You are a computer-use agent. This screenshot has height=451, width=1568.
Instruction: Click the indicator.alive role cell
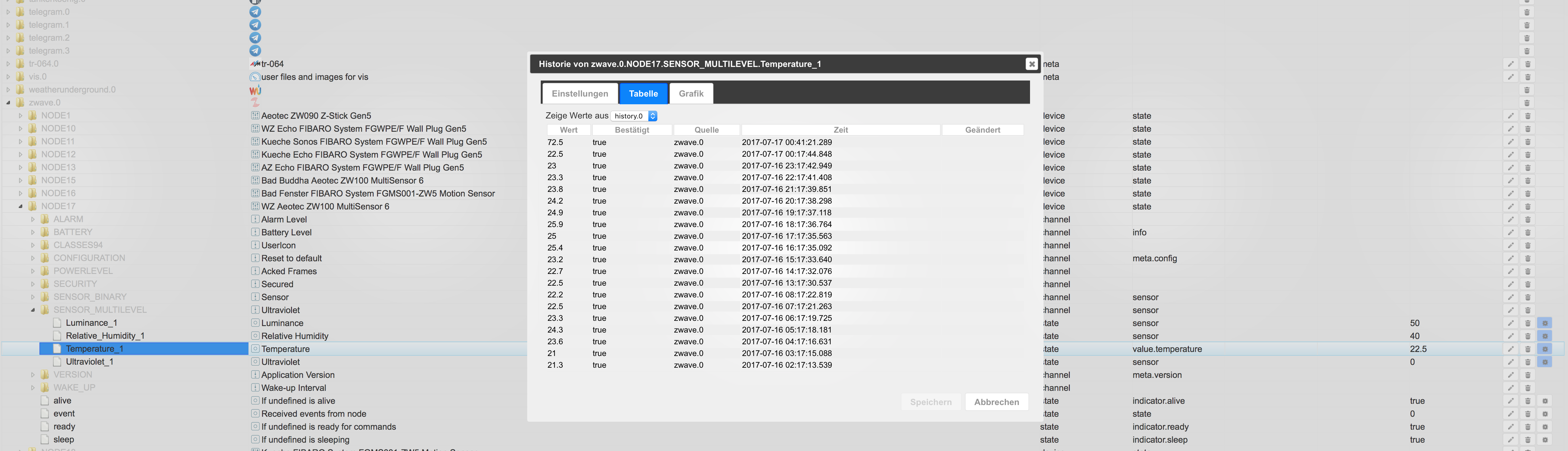(1158, 401)
